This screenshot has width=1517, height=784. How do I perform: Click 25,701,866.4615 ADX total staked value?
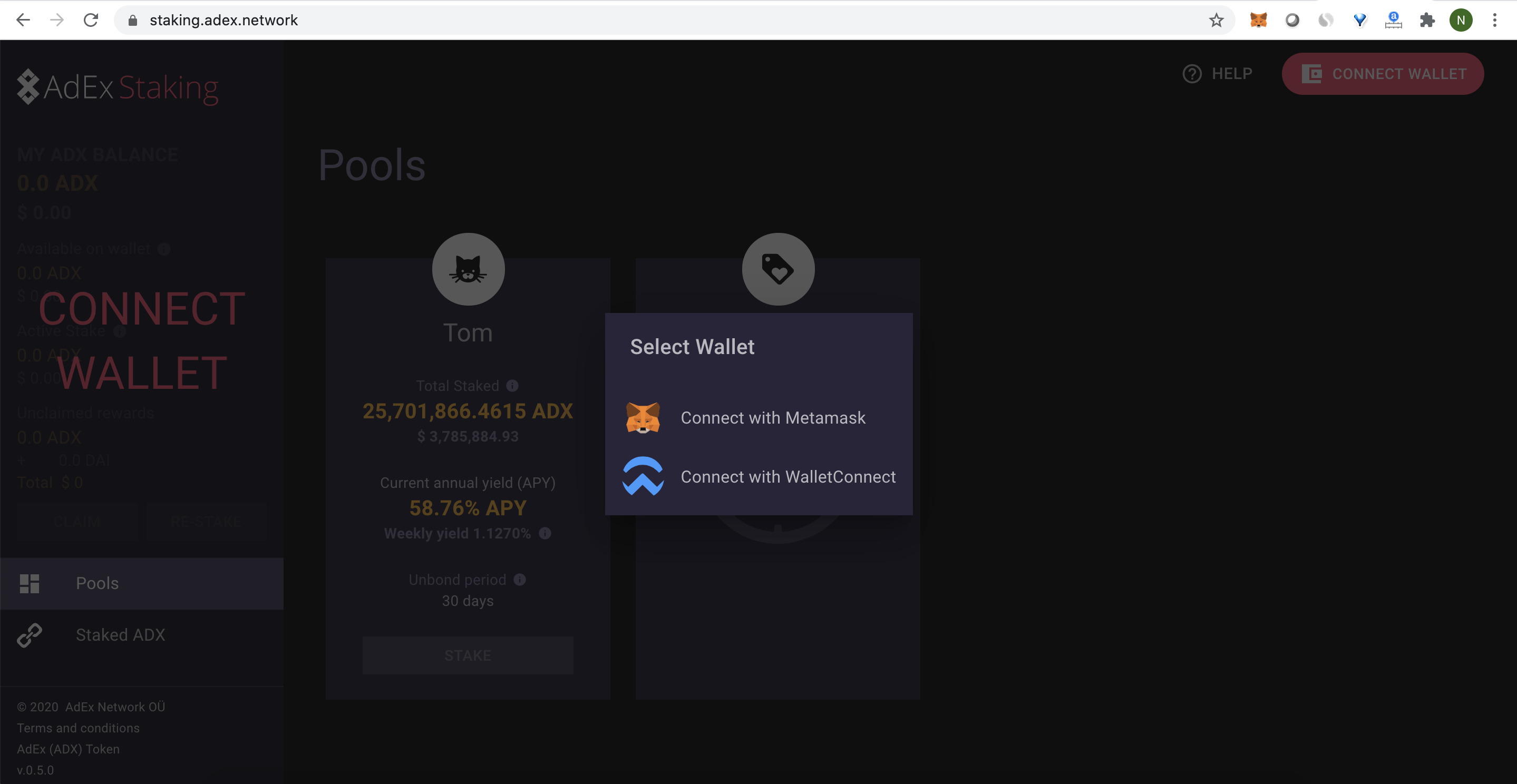468,411
